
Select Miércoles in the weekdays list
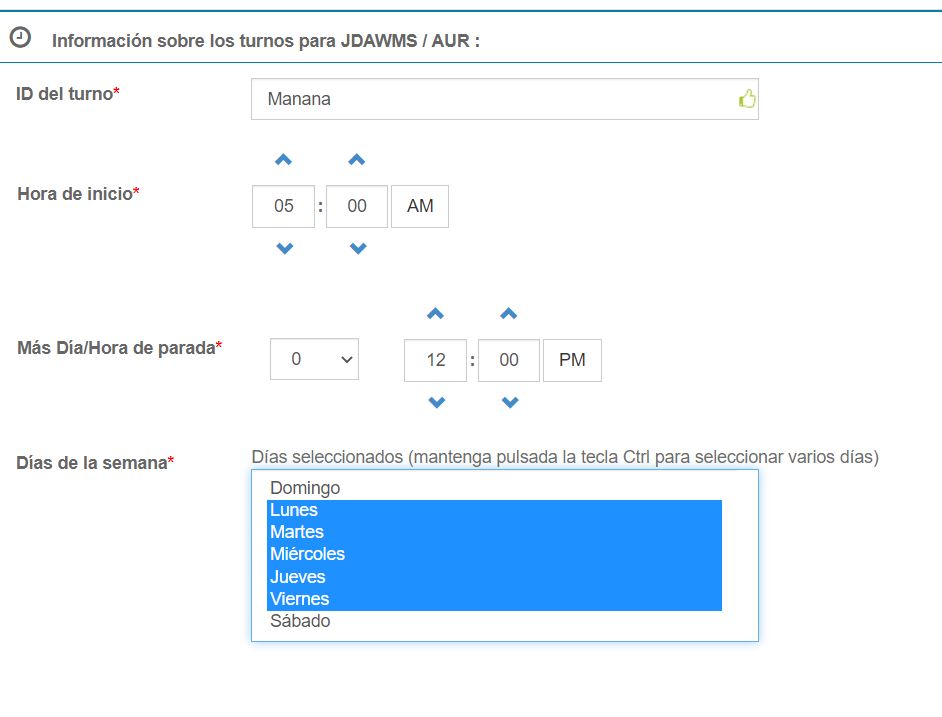click(x=306, y=554)
